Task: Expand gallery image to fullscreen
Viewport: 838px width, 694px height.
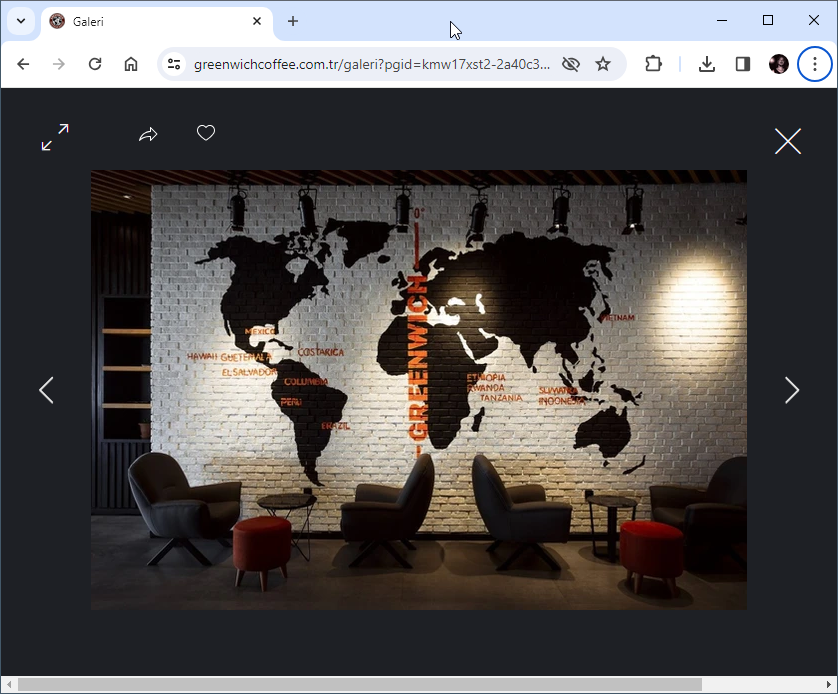Action: 55,137
